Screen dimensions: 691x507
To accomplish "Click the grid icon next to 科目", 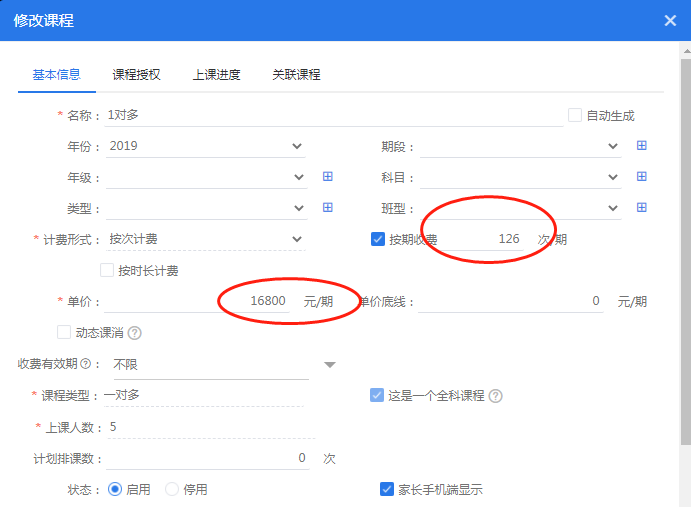I will (642, 177).
